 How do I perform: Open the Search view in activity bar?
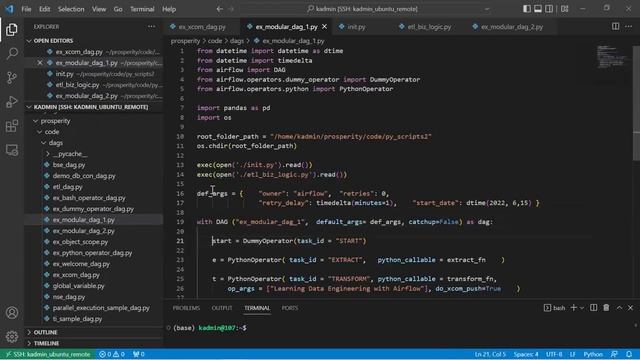tap(12, 53)
